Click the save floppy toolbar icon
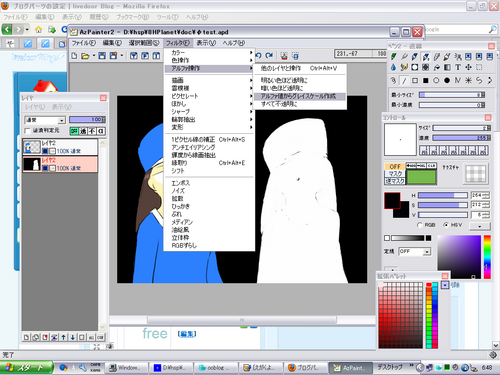Viewport: 500px width, 375px height. [x=102, y=56]
